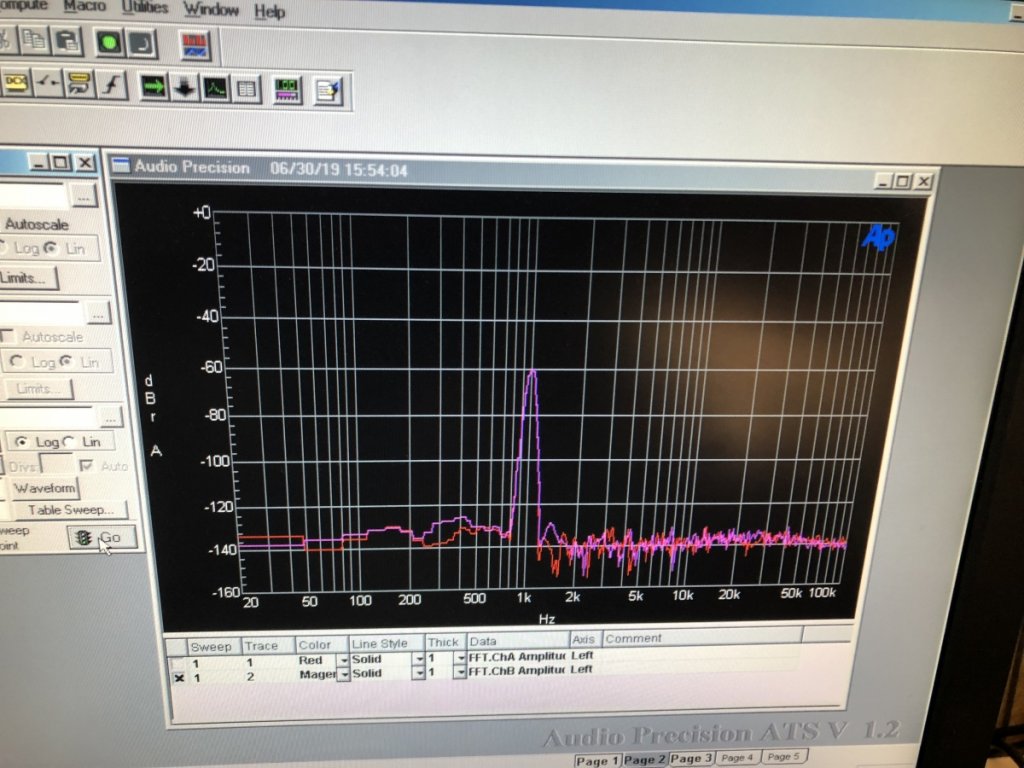
Task: Click the 'FFT.ChB Amplituc' data cell
Action: point(517,670)
